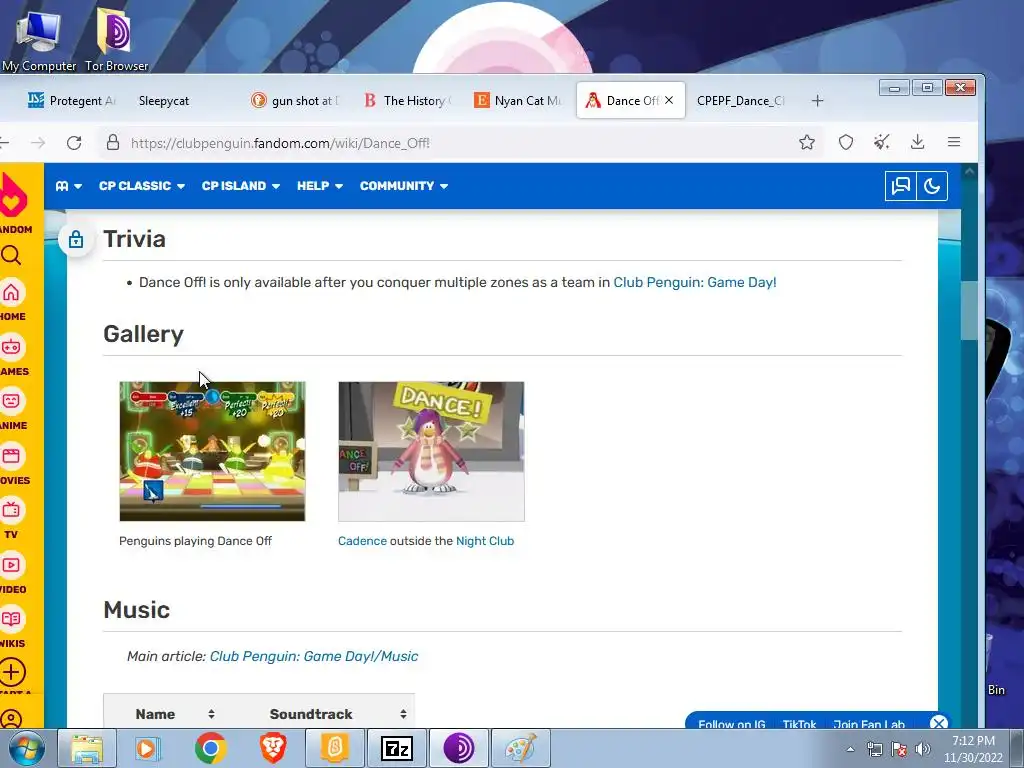1024x768 pixels.
Task: Switch to the gun shot tab
Action: click(297, 101)
